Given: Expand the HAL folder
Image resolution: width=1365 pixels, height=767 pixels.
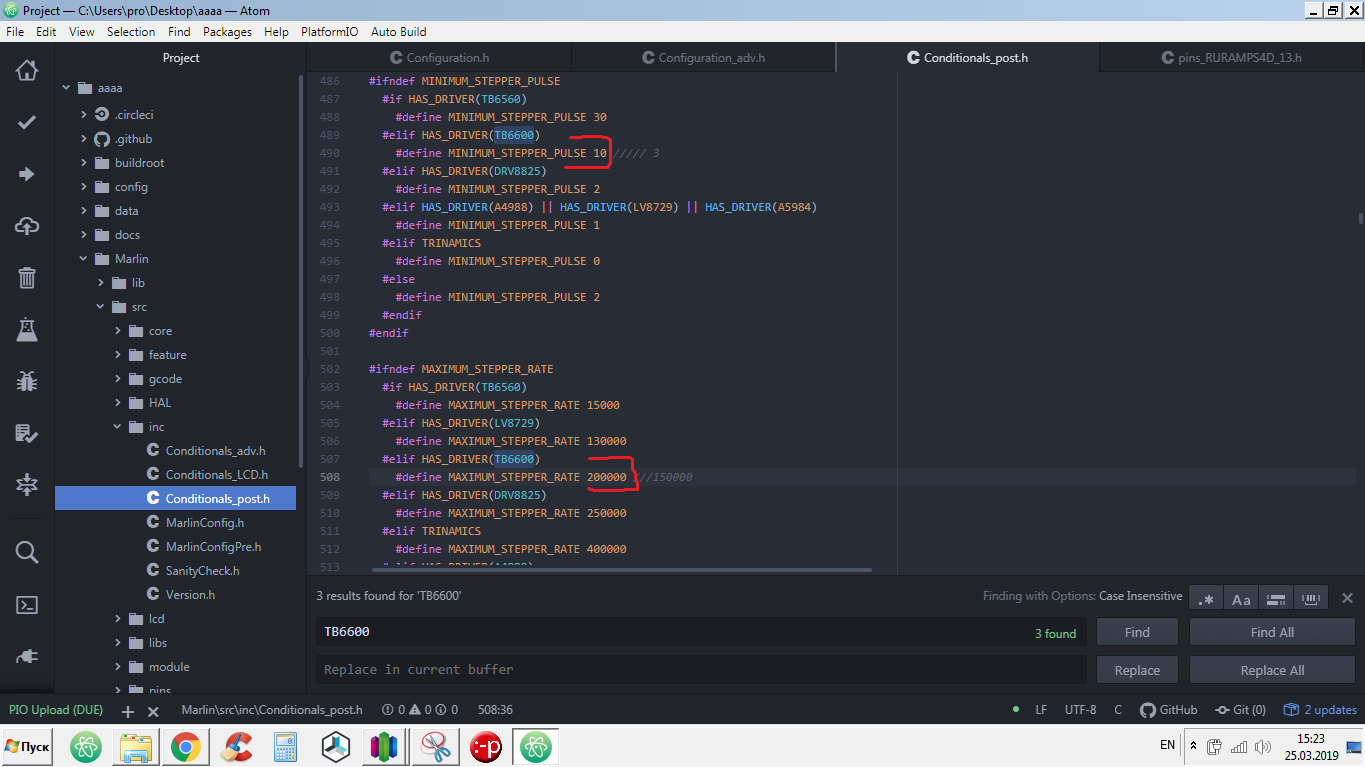Looking at the screenshot, I should pos(117,403).
